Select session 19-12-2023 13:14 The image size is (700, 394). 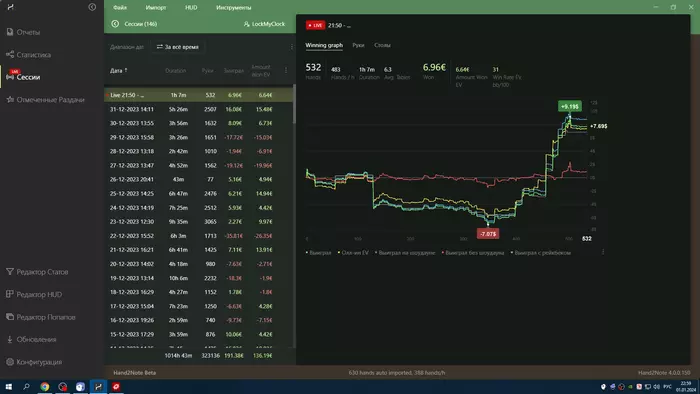199,278
